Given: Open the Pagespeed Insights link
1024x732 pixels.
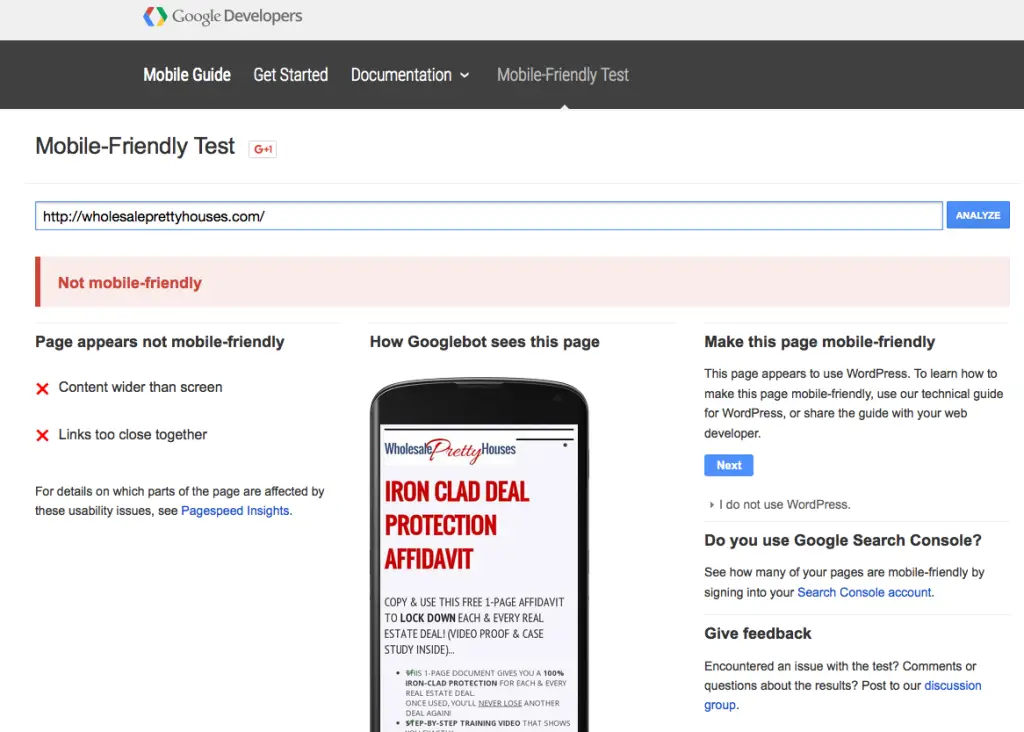Looking at the screenshot, I should [x=235, y=511].
